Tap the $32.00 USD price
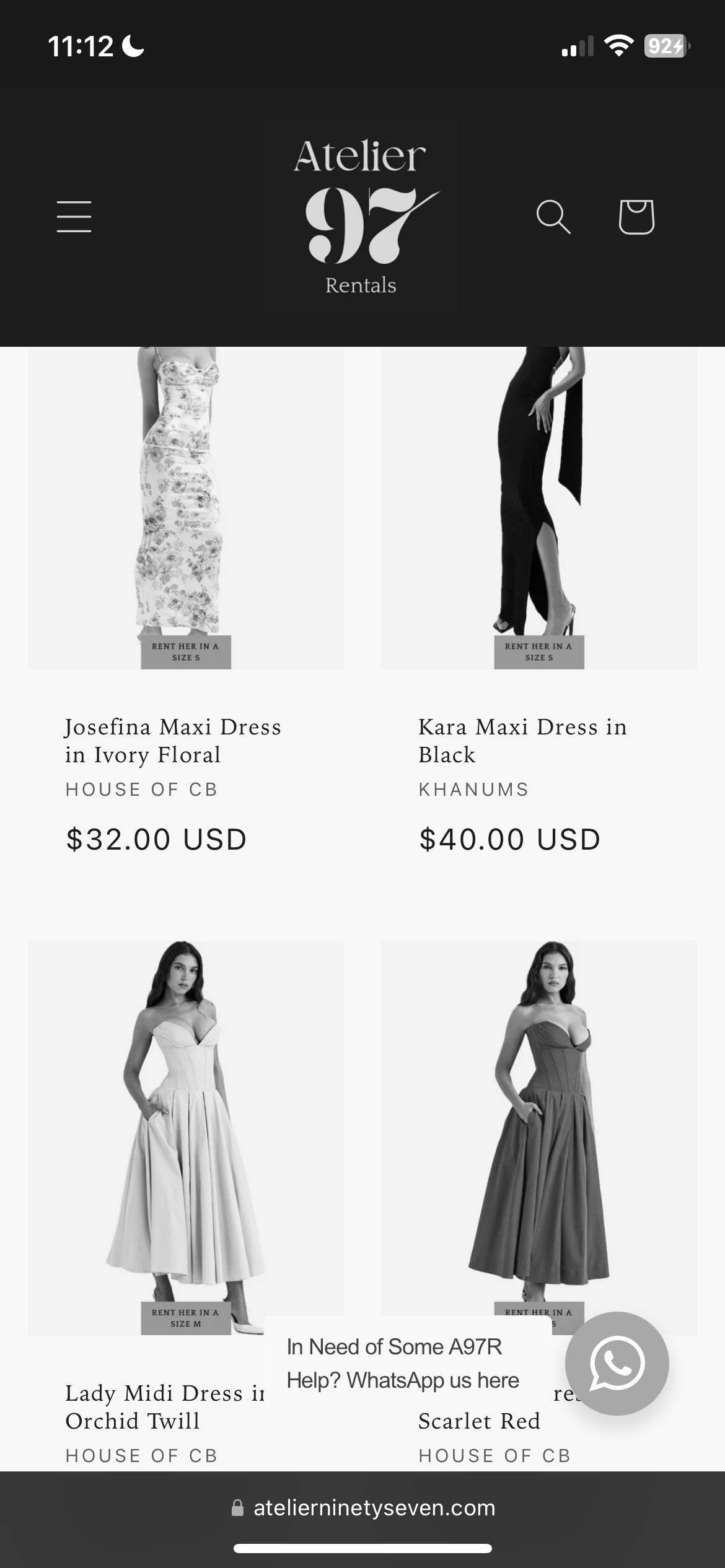 (x=156, y=840)
